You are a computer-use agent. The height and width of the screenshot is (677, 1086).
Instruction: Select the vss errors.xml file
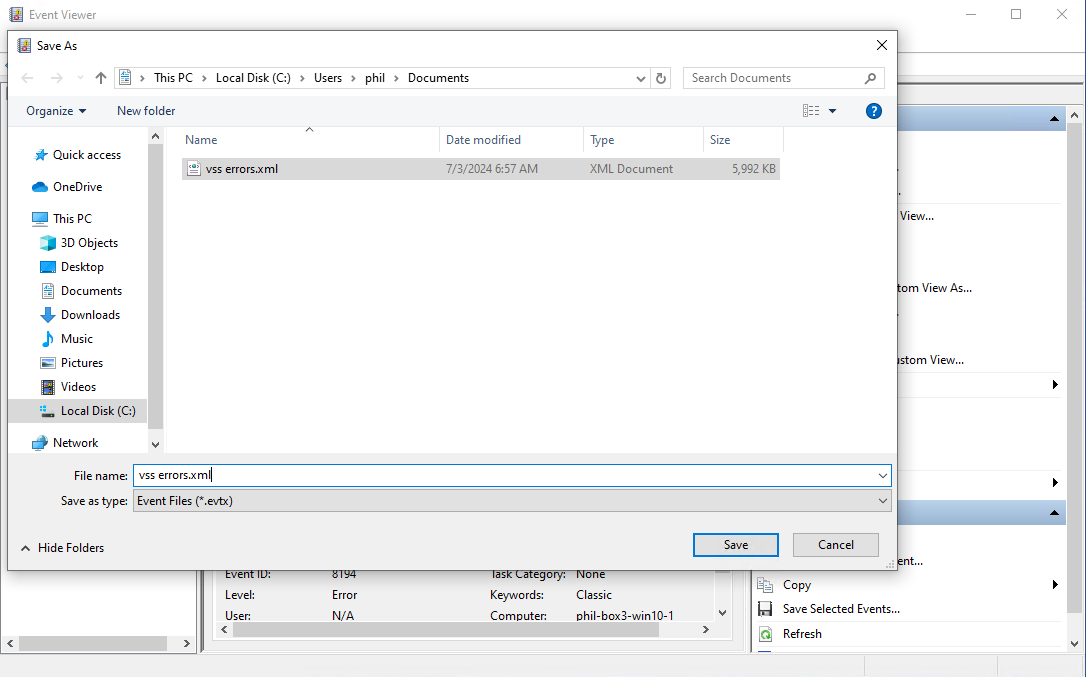point(481,169)
